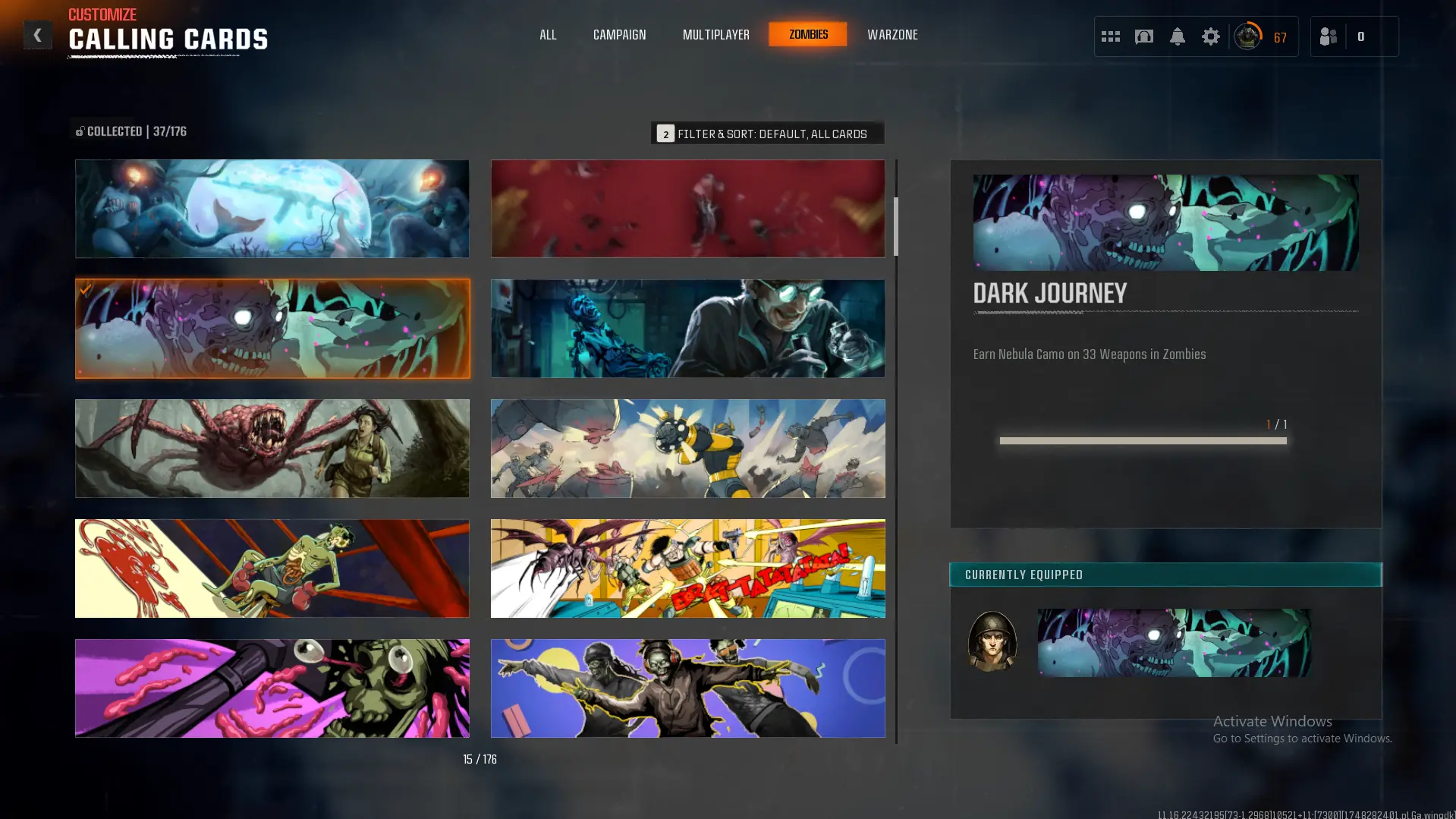Viewport: 1456px width, 819px height.
Task: Select the red blurred calling card
Action: click(x=687, y=209)
